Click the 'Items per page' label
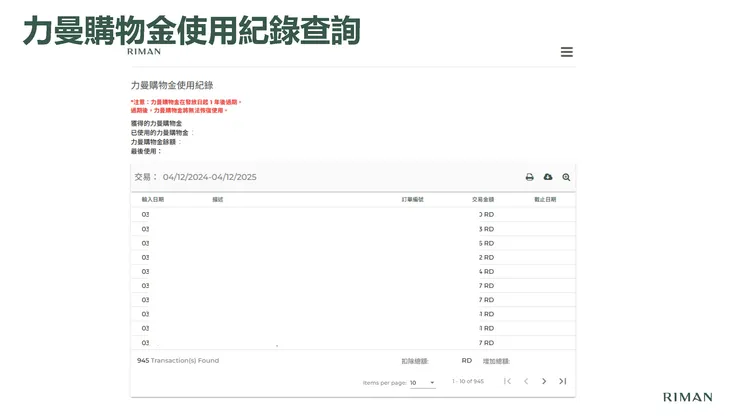Screen dimensions: 740x416 [x=384, y=383]
